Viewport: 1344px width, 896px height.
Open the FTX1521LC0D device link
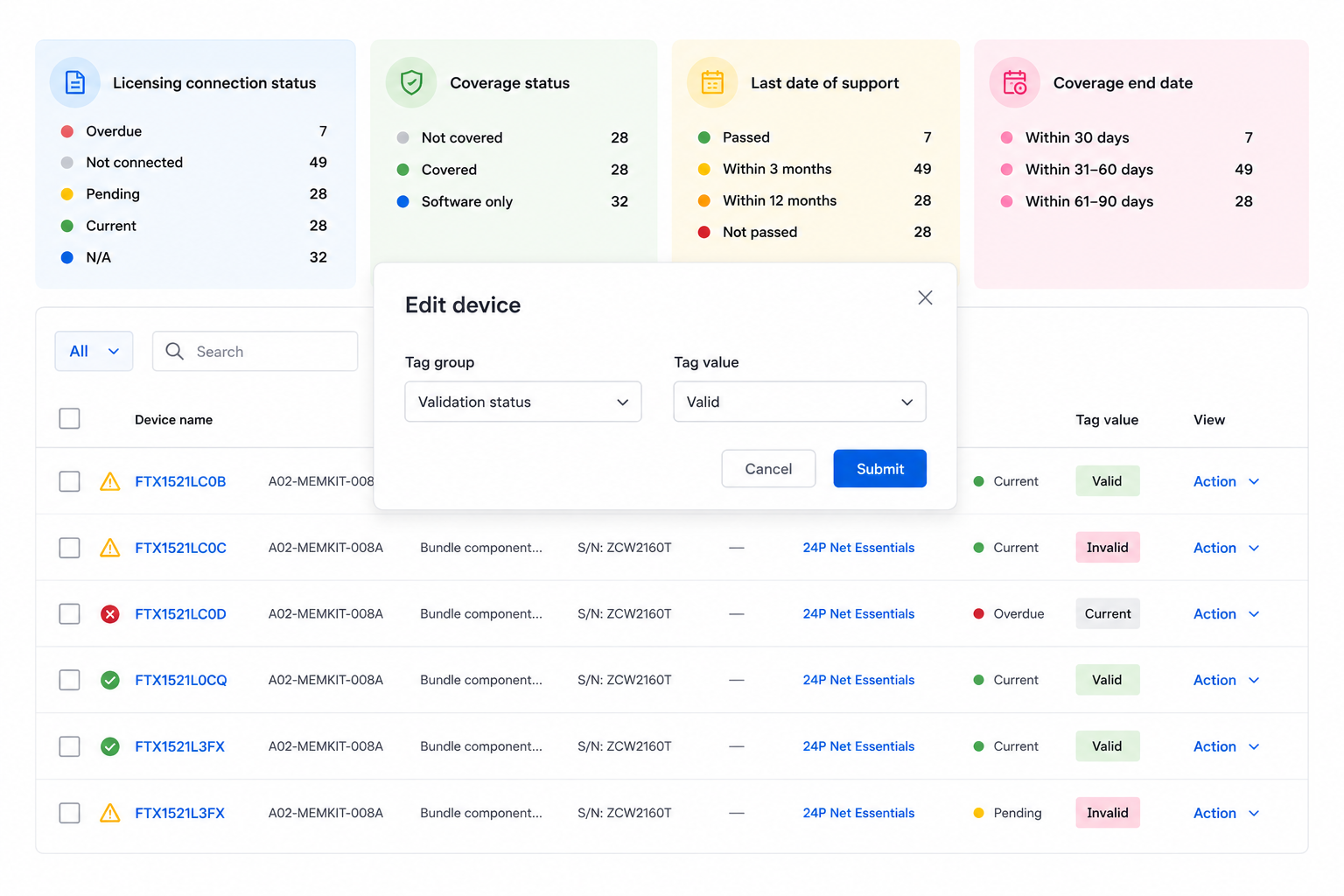coord(180,614)
